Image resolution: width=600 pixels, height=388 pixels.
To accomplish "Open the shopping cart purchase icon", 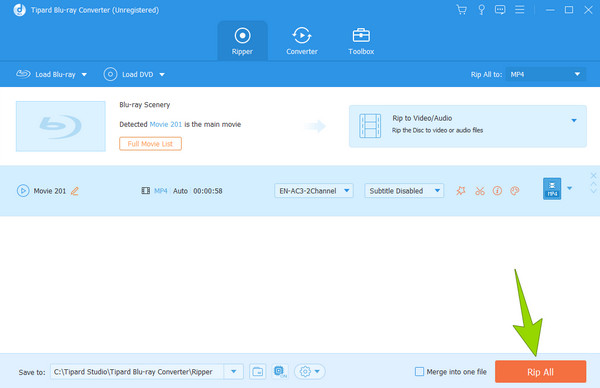I will point(461,10).
